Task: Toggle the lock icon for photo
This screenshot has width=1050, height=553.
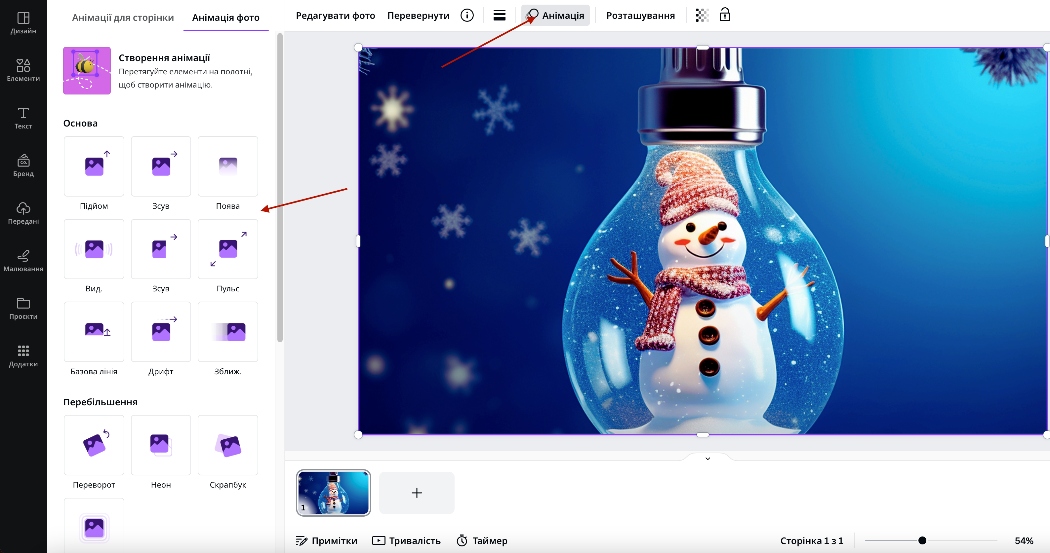Action: [x=725, y=15]
